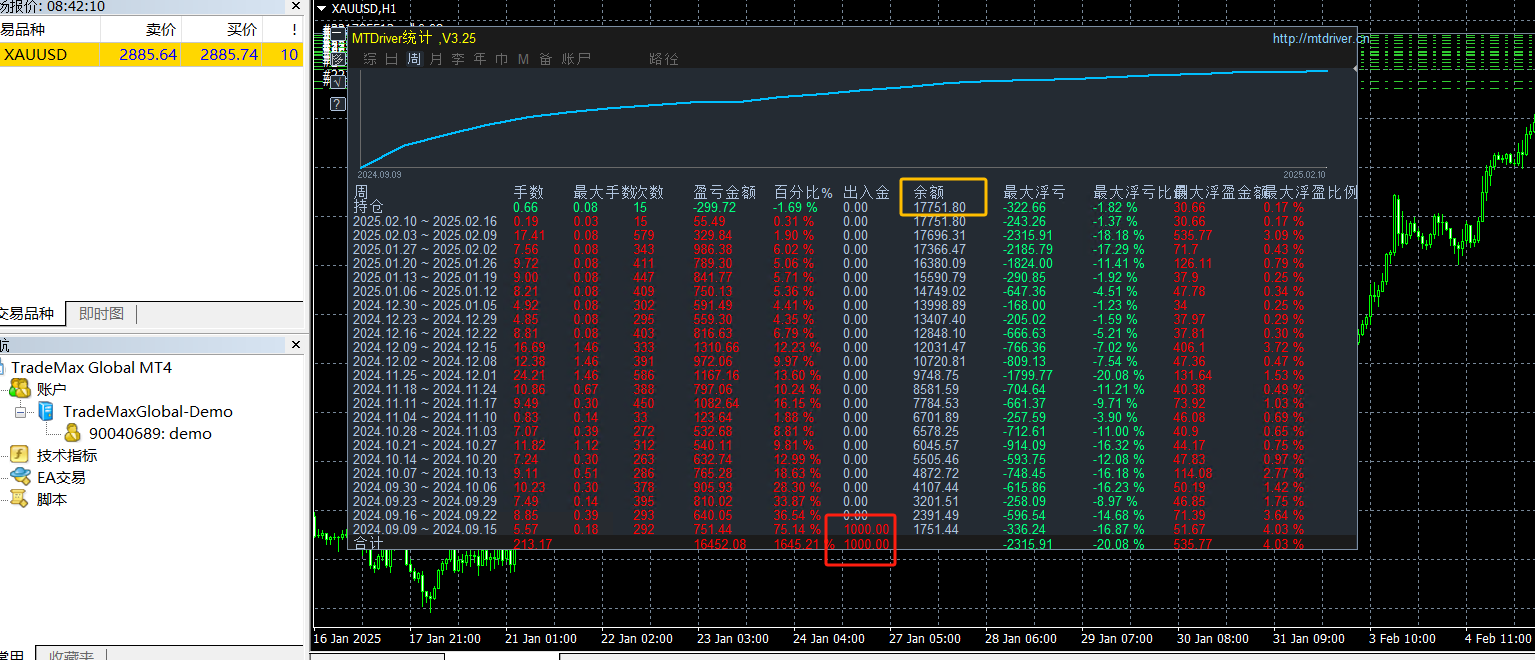The width and height of the screenshot is (1535, 660).
Task: Click the user icon beside 90040689: demo
Action: 73,433
